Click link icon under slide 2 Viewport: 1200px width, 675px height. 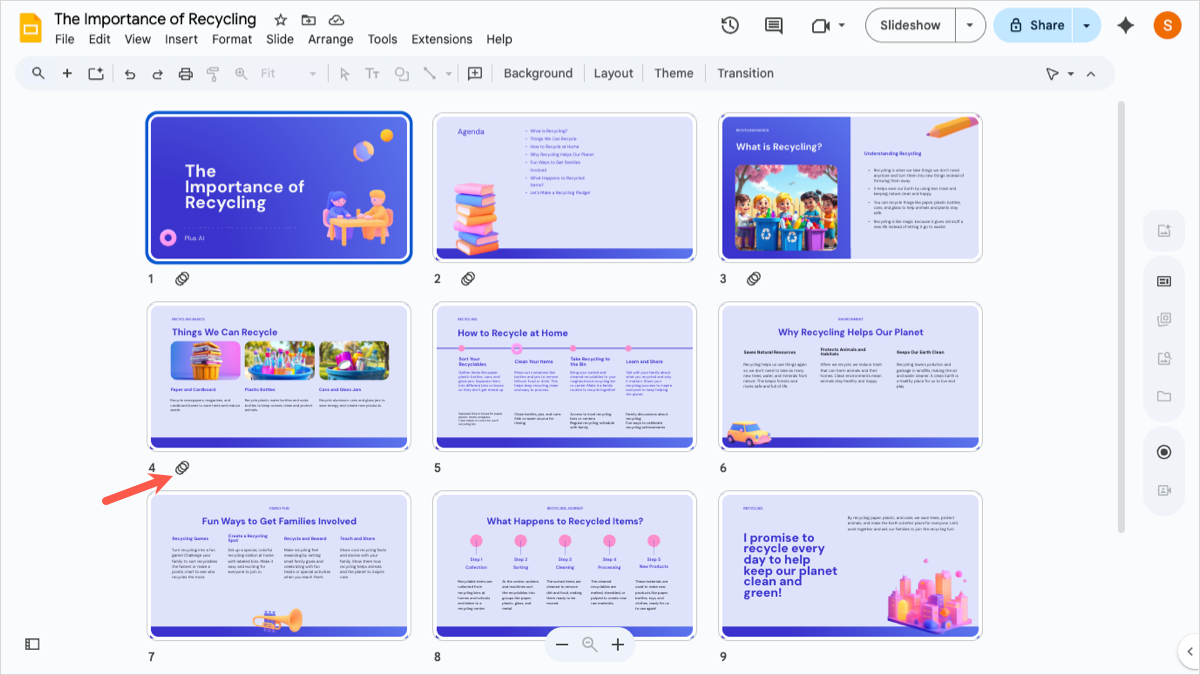pos(467,279)
